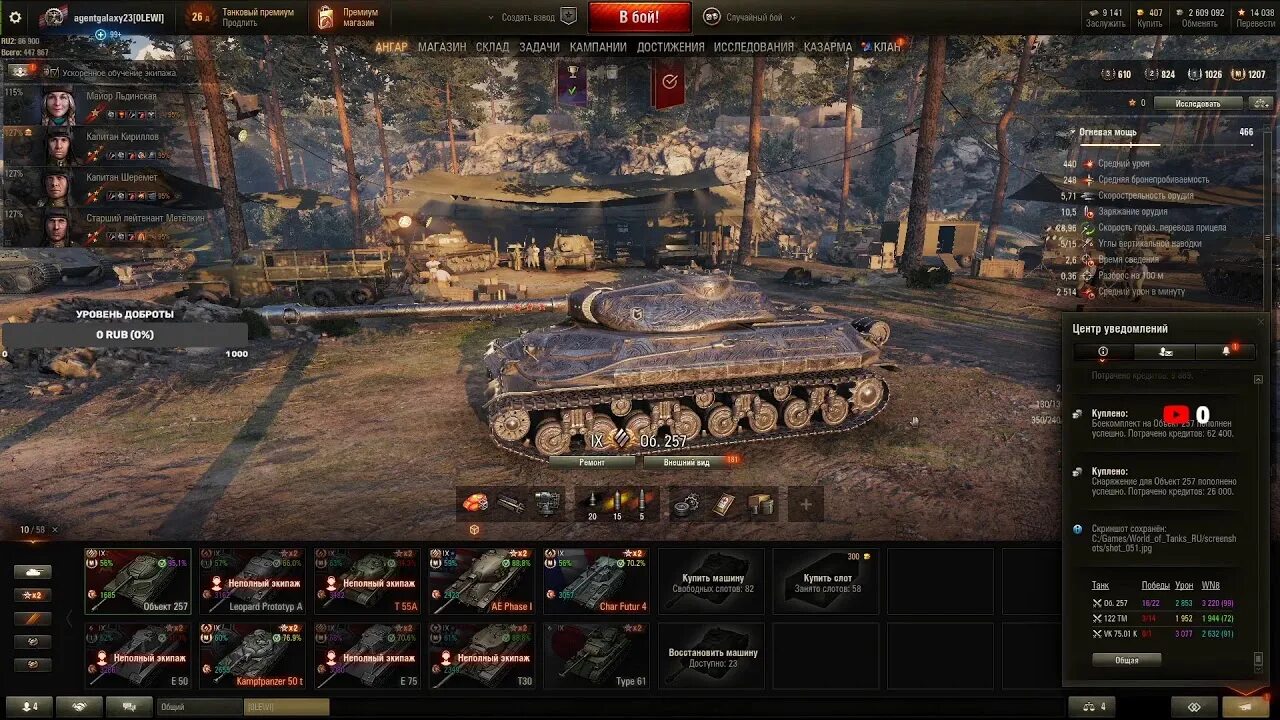The height and width of the screenshot is (720, 1280).
Task: Open the invitations tab in notification center
Action: click(1165, 351)
